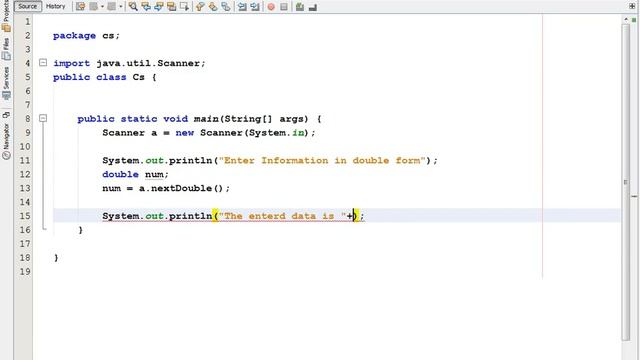Click the string "Enter Information in double form"
The image size is (640, 360).
click(322, 160)
